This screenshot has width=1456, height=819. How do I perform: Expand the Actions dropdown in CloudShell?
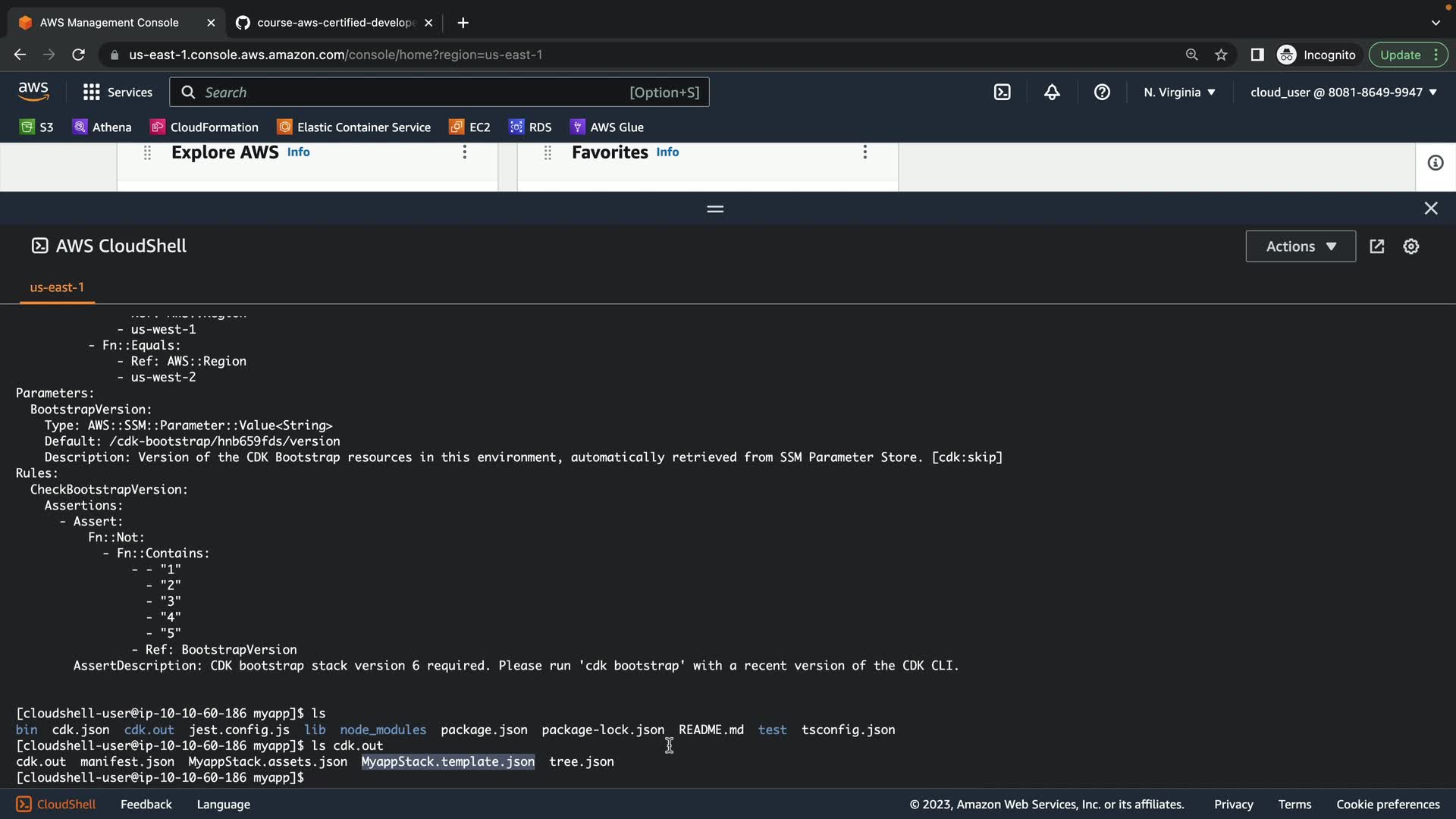point(1300,246)
